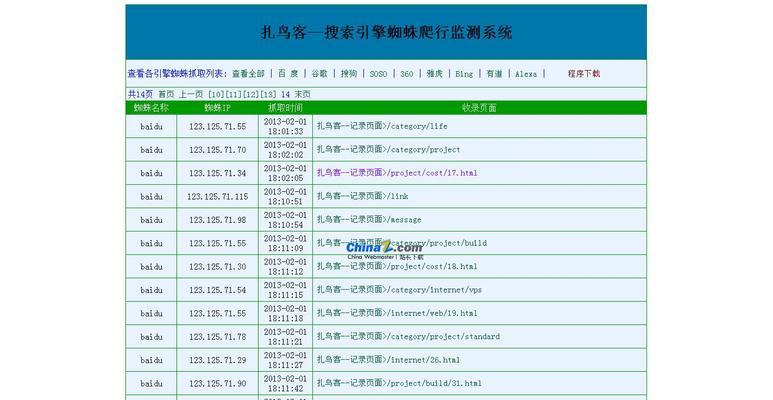Select timestamp 2013-02-01 18:10:51
Image resolution: width=773 pixels, height=400 pixels.
(285, 196)
